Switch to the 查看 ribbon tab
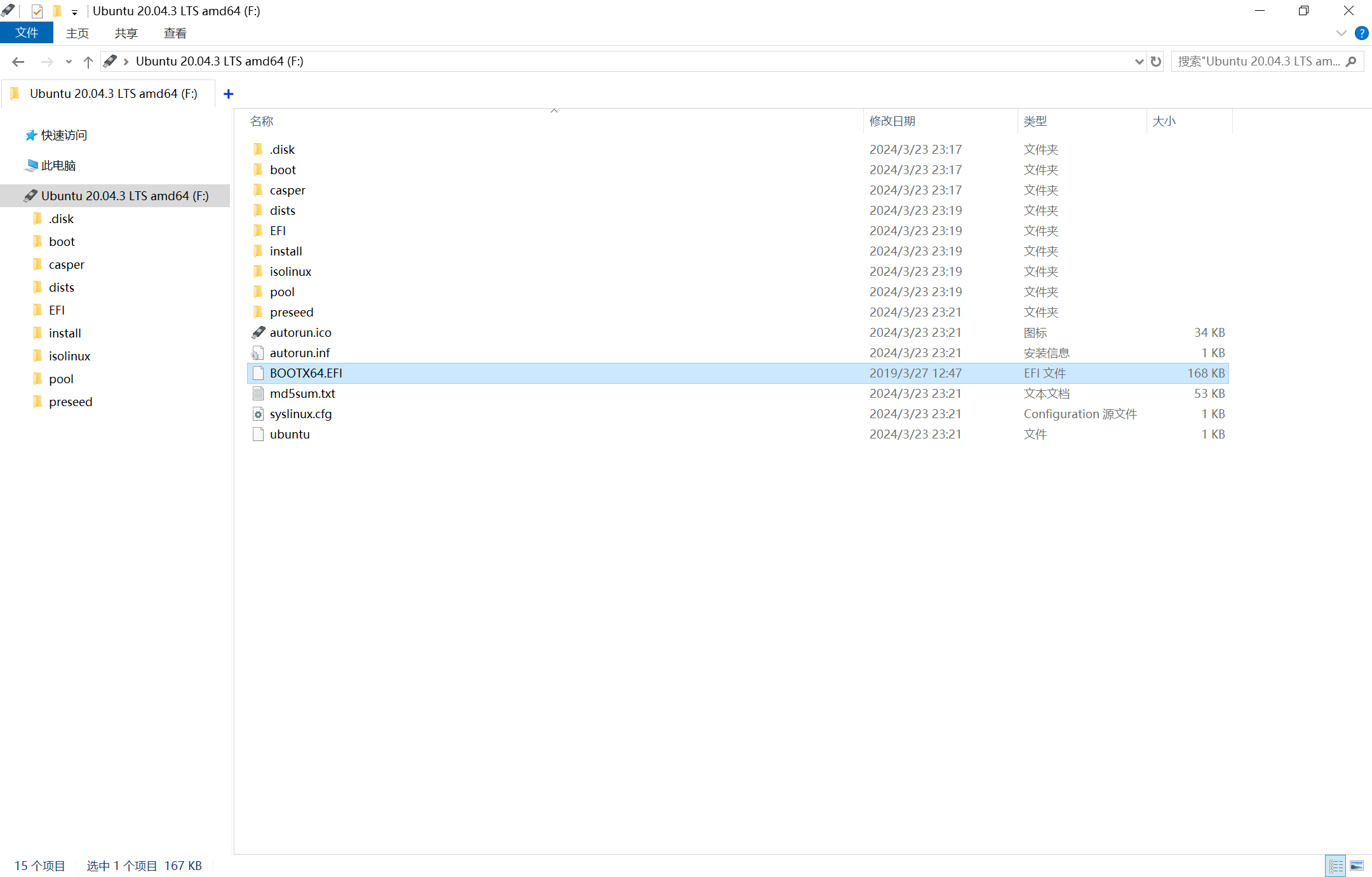 point(175,33)
